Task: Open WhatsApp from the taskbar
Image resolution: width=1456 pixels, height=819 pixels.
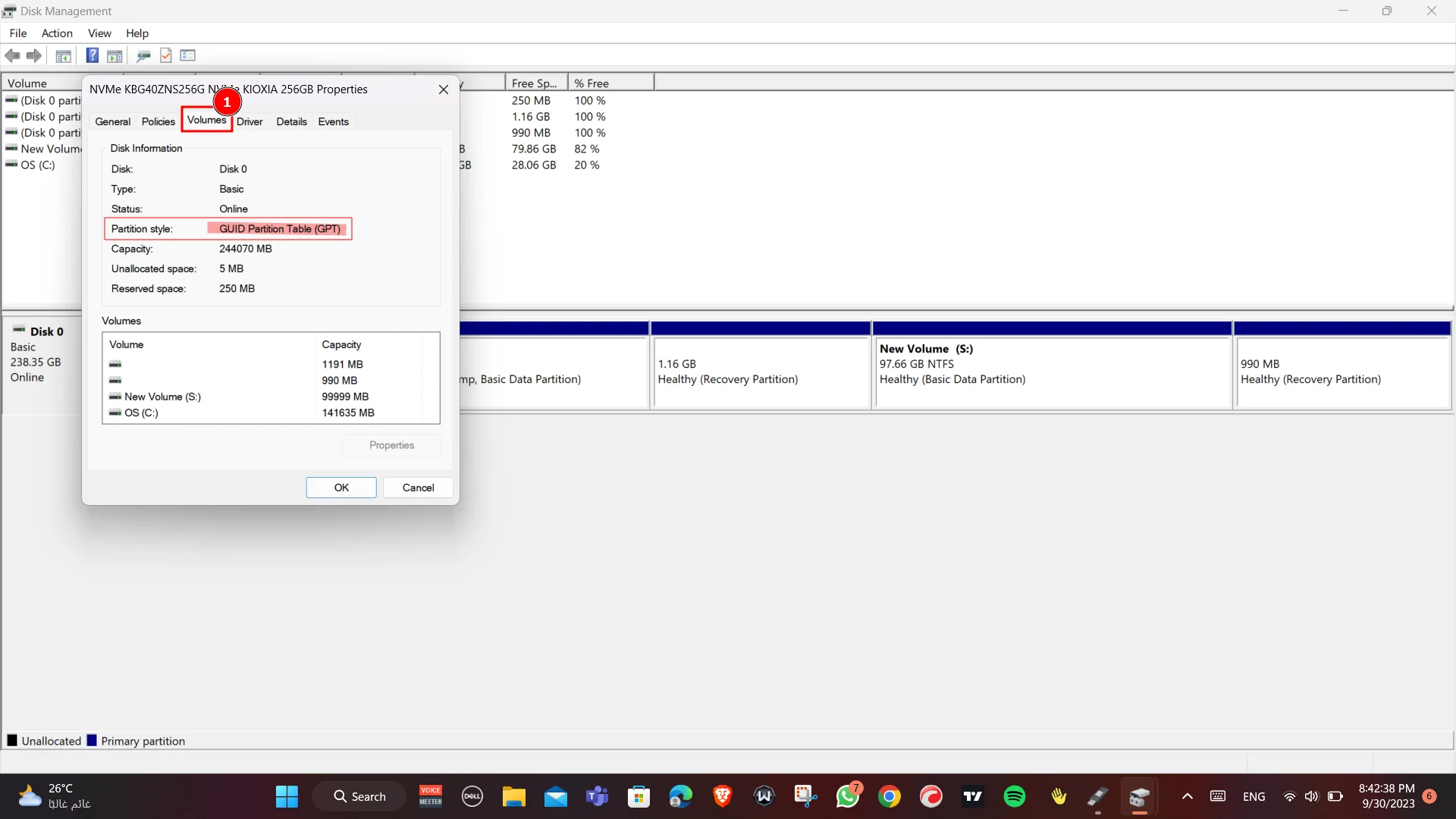Action: pos(848,796)
